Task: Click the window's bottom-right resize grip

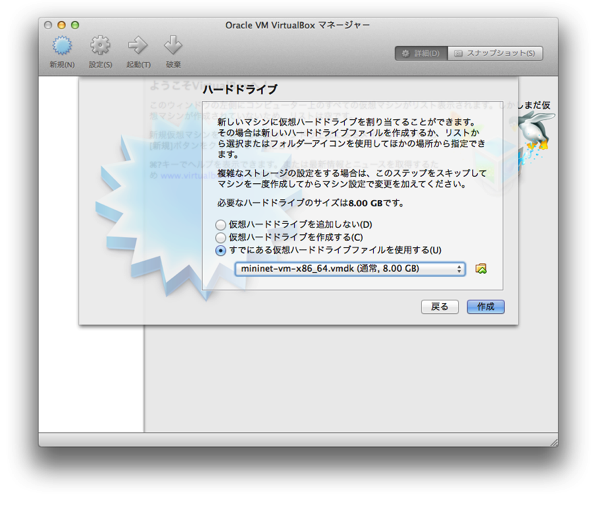Action: click(x=552, y=441)
